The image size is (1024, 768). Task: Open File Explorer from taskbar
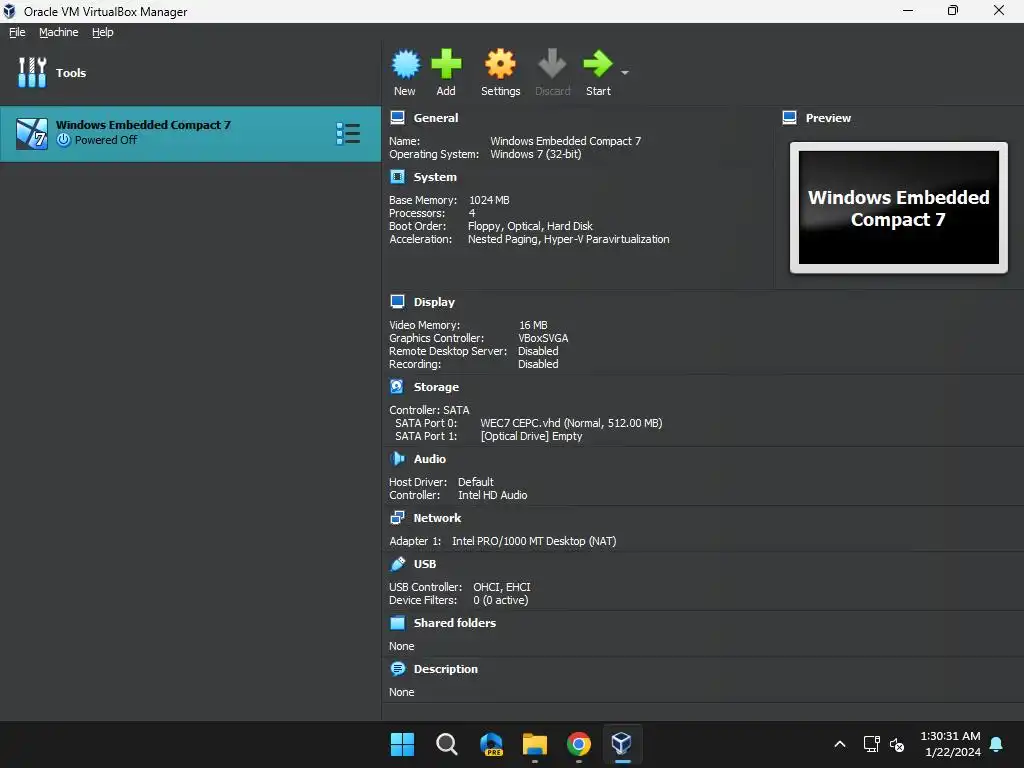coord(534,744)
